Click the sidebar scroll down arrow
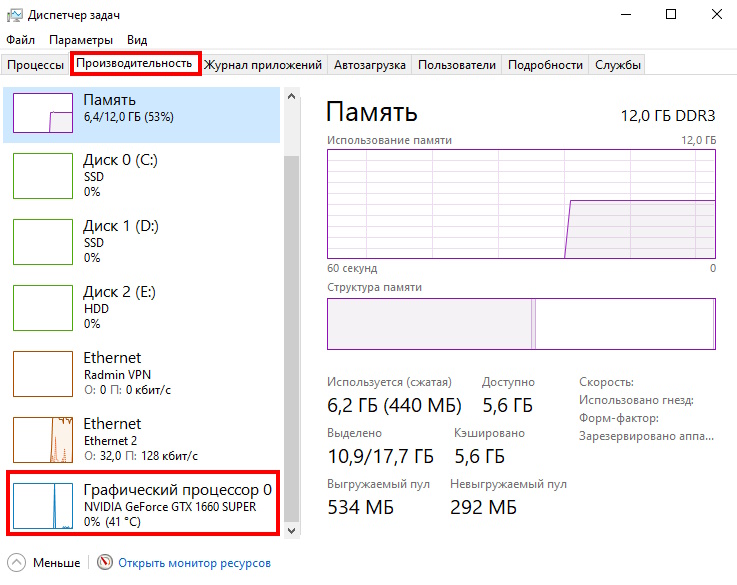Viewport: 737px width, 585px height. point(291,530)
